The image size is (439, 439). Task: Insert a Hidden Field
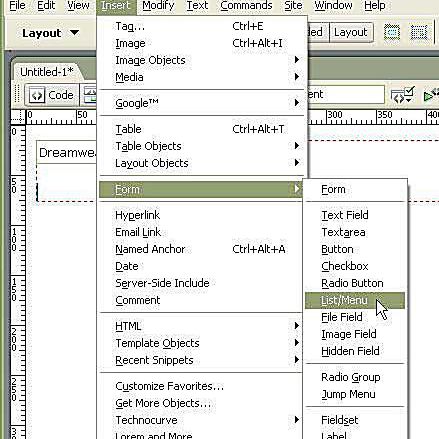[x=355, y=351]
